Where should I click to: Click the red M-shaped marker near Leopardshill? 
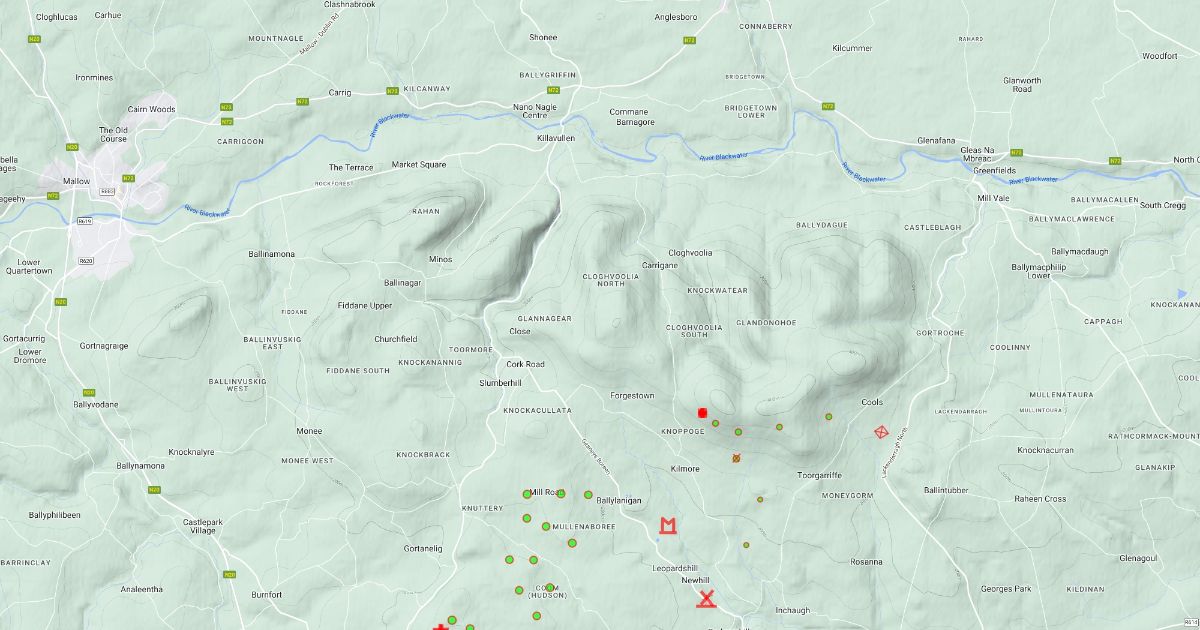click(x=668, y=525)
